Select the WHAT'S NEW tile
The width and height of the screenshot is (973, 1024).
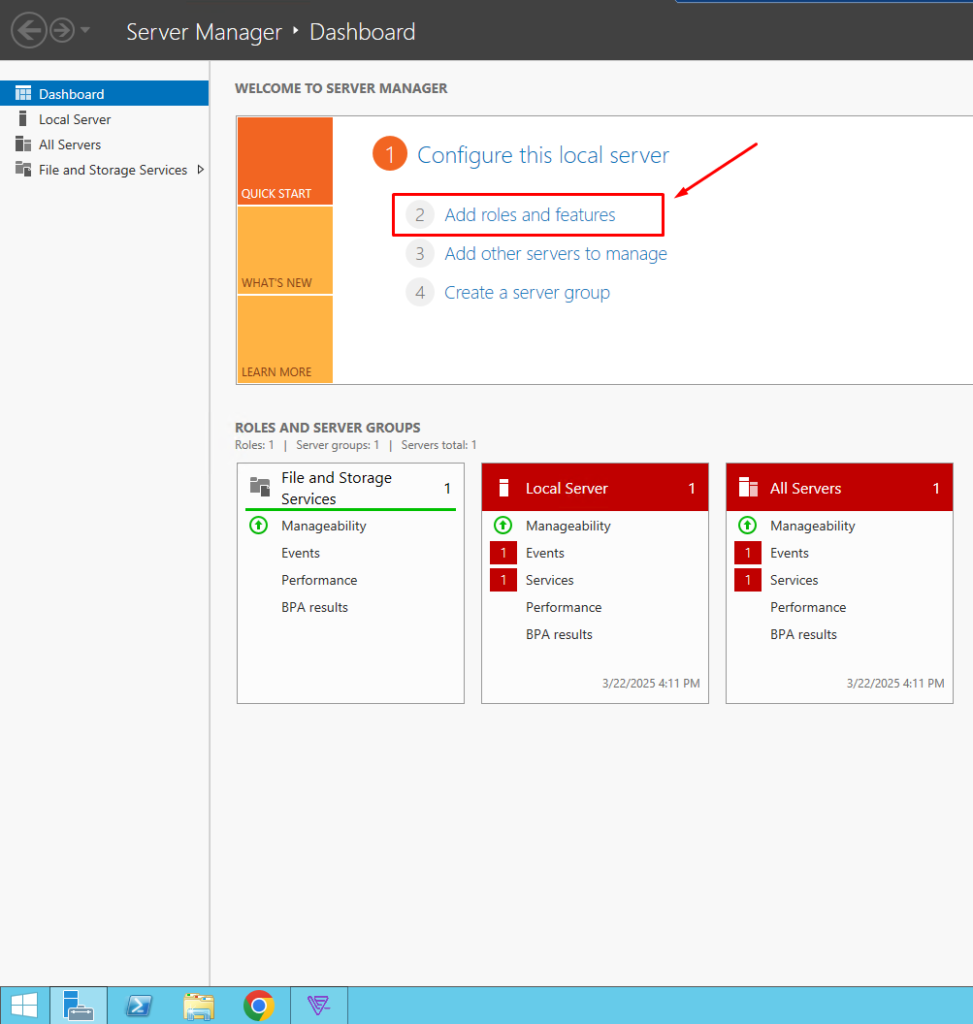click(x=285, y=250)
